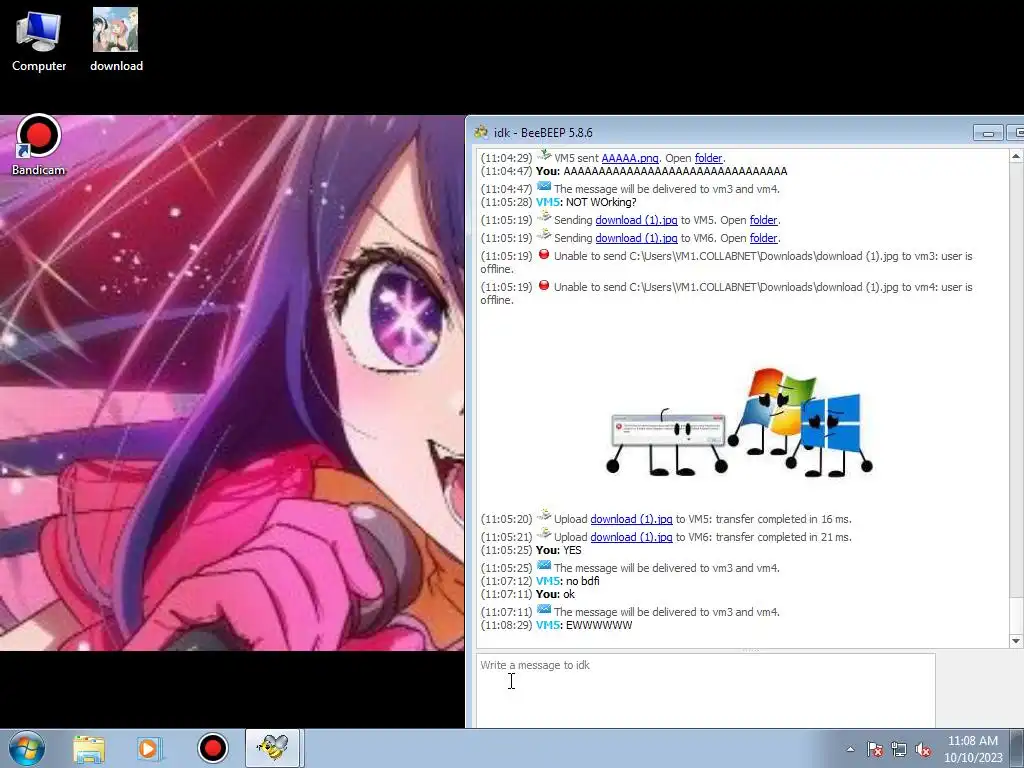This screenshot has height=768, width=1024.
Task: Open network status tray icon
Action: click(x=899, y=749)
